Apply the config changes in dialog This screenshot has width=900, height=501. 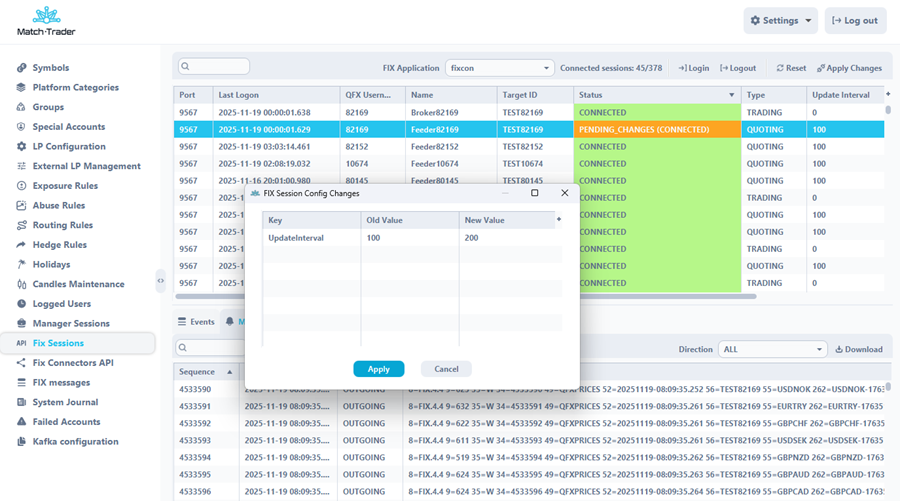(x=378, y=369)
